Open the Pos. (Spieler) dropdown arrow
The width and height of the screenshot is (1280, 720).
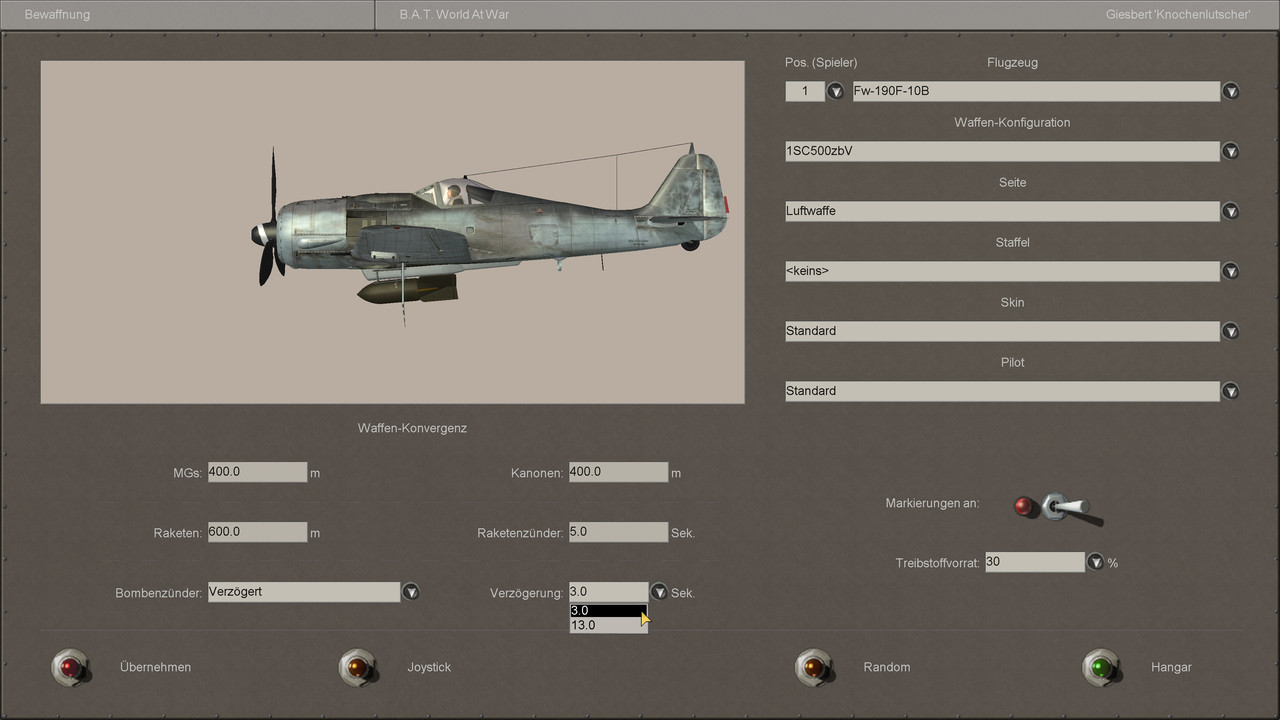pos(835,91)
